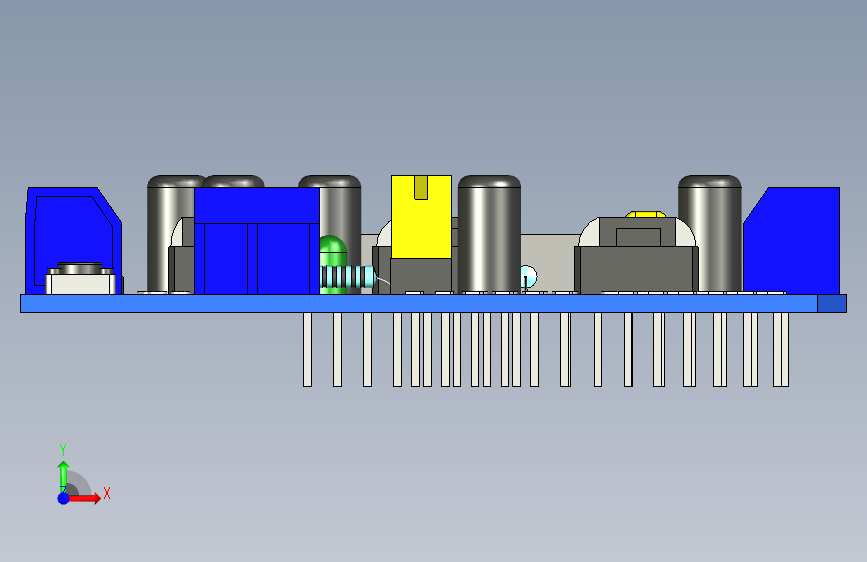This screenshot has width=867, height=562.
Task: Select the leftmost header pin below the board
Action: click(307, 350)
